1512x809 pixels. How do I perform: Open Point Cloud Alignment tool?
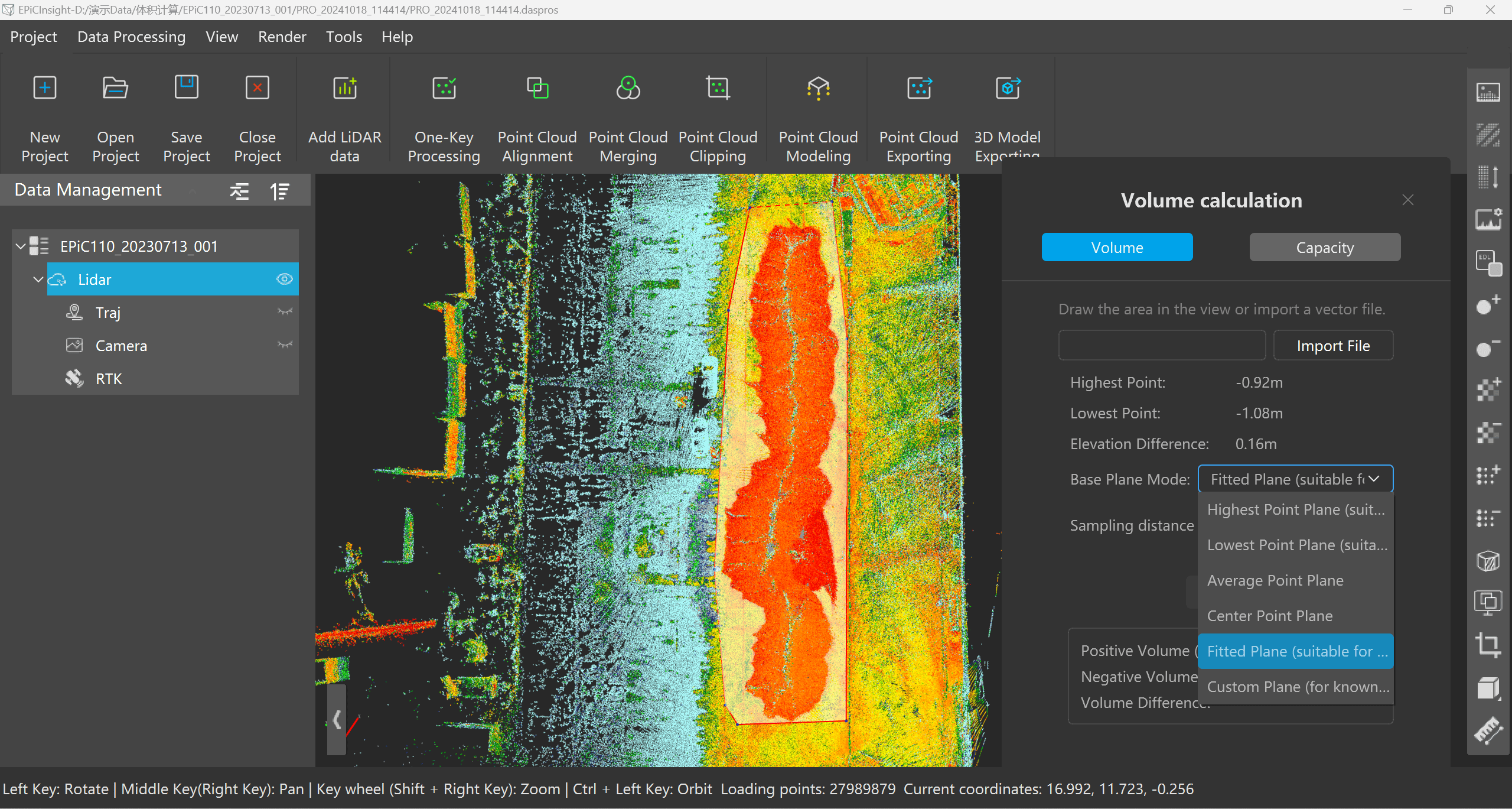pos(537,88)
